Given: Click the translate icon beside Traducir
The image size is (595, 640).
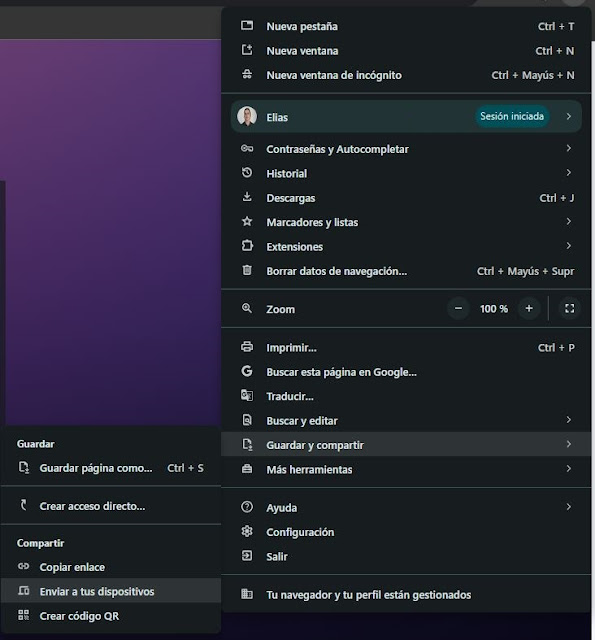Looking at the screenshot, I should 247,396.
